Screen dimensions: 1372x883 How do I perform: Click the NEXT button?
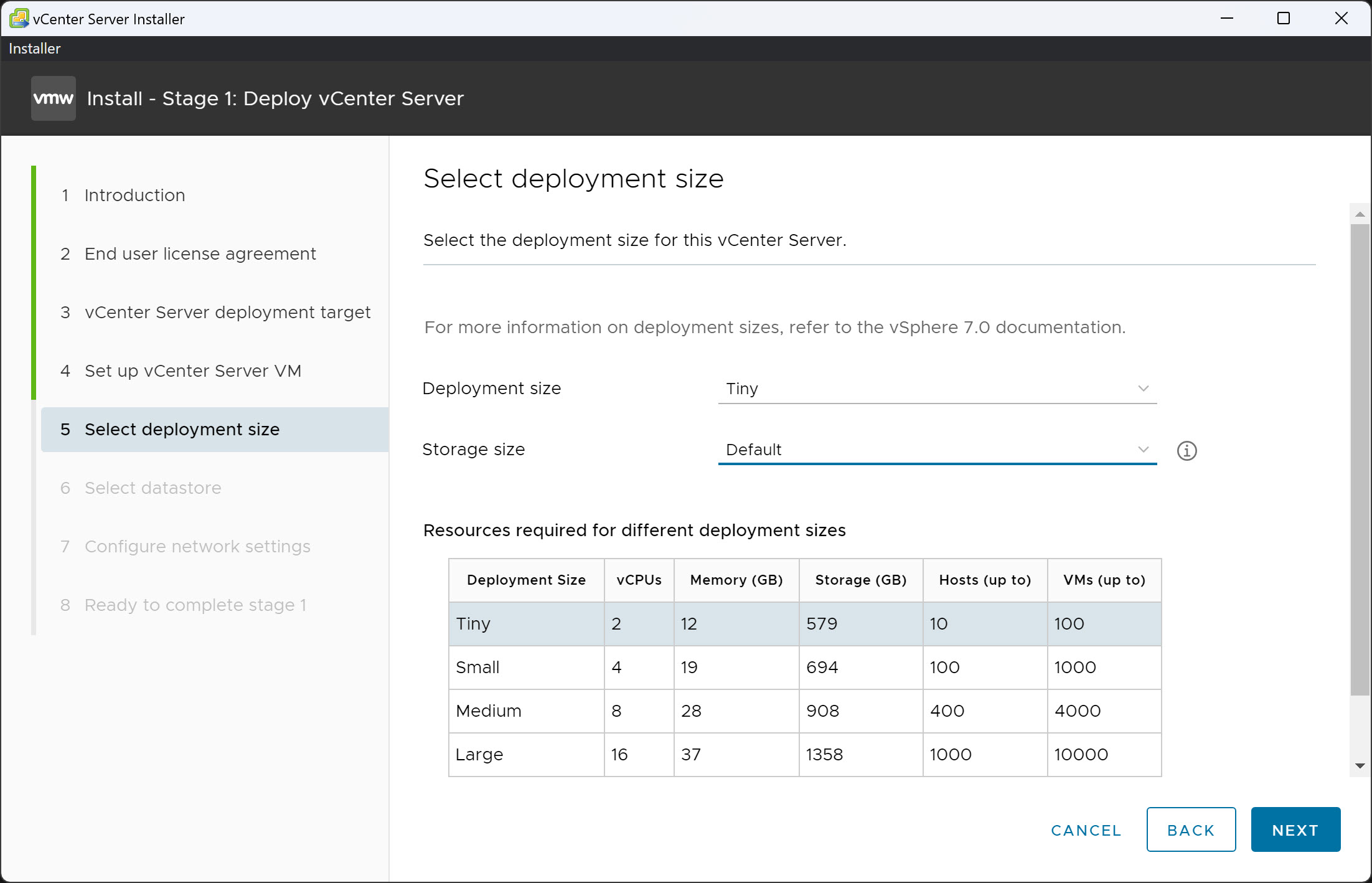tap(1295, 829)
